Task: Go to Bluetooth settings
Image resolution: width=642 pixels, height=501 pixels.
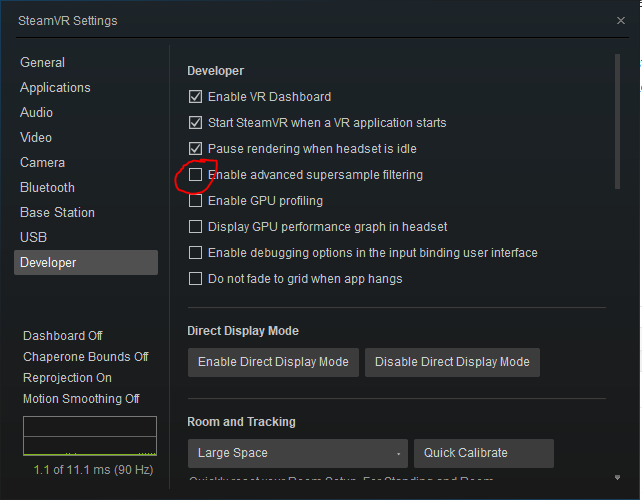Action: click(x=47, y=187)
